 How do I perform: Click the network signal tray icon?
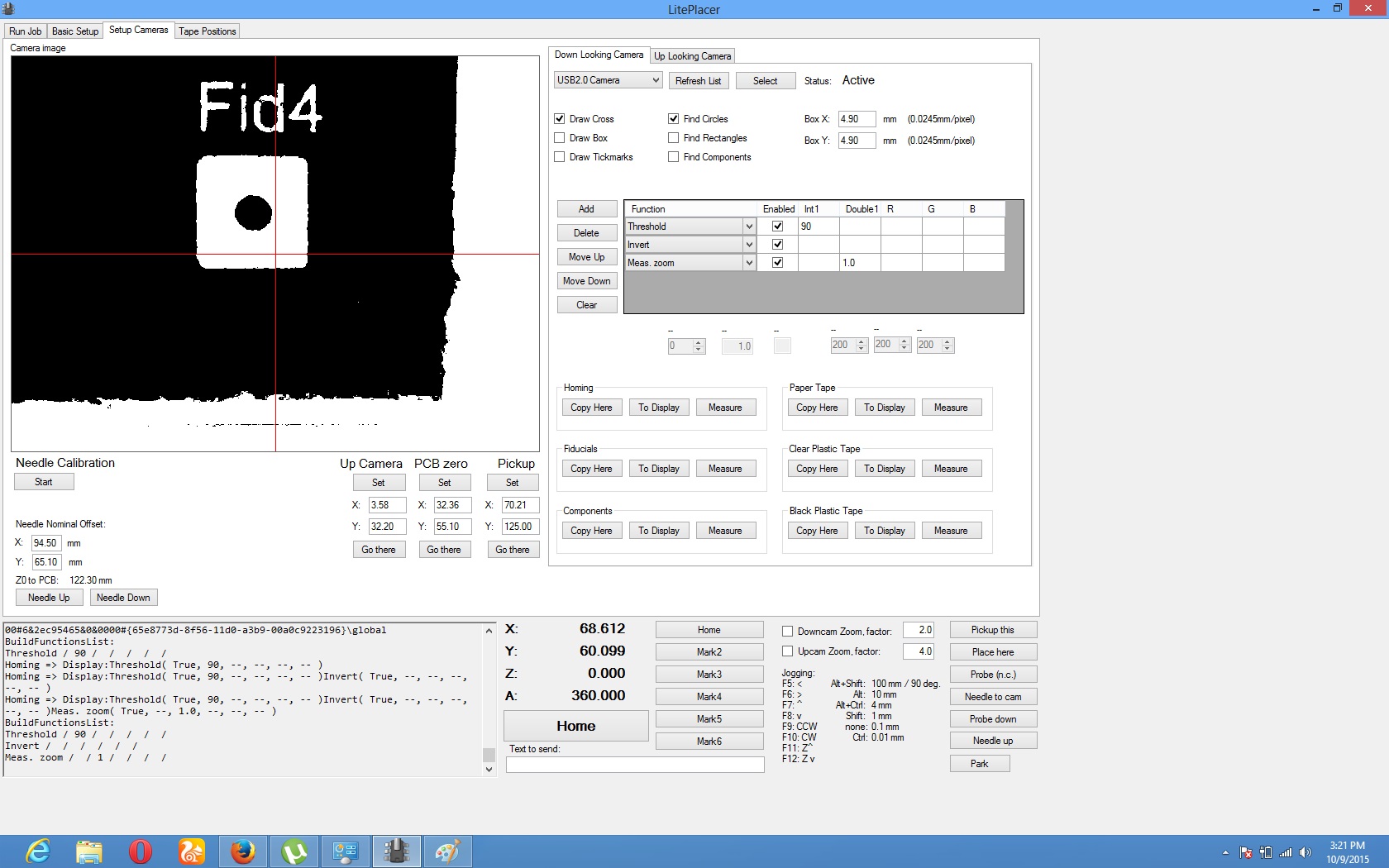tap(1286, 852)
